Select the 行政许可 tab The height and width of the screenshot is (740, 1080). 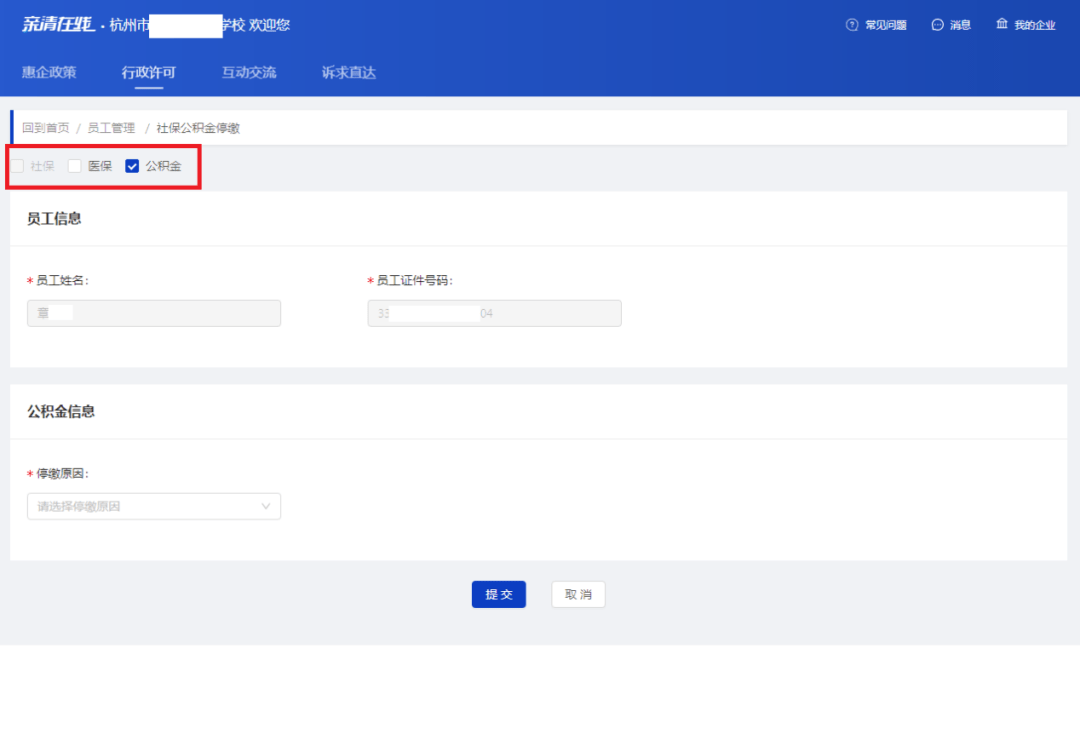(149, 73)
